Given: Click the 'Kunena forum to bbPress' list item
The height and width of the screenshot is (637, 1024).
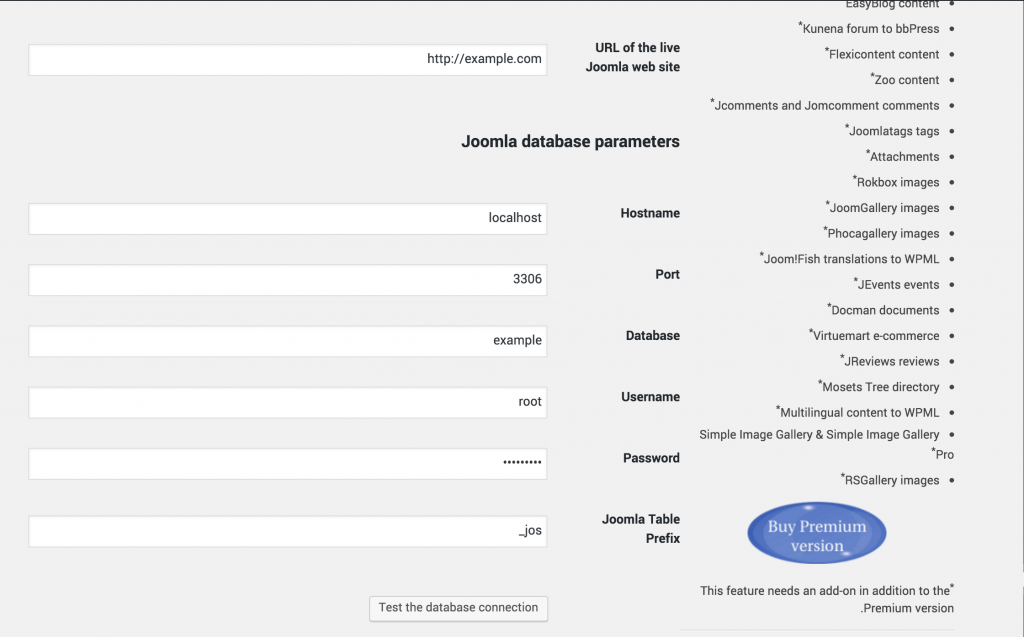Looking at the screenshot, I should (869, 29).
